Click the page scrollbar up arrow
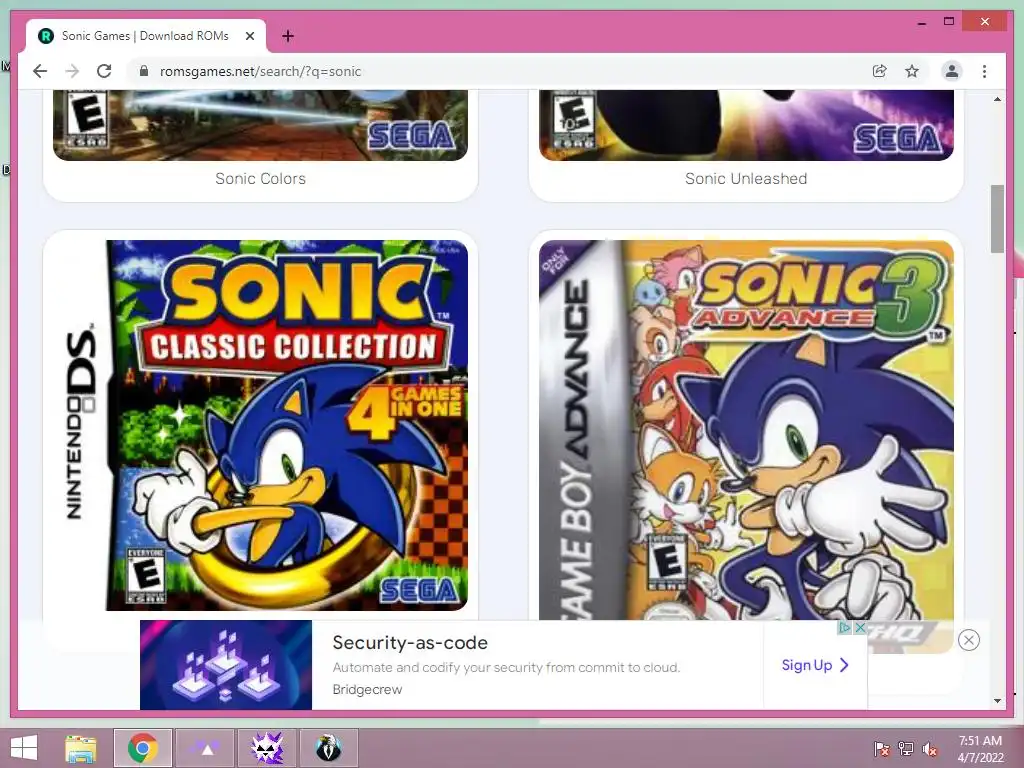The width and height of the screenshot is (1024, 768). [x=997, y=99]
